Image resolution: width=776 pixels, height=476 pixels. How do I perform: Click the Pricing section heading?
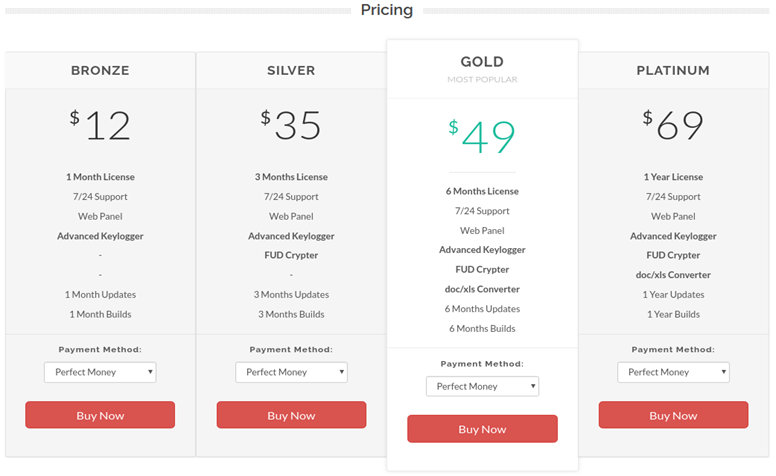[x=387, y=10]
